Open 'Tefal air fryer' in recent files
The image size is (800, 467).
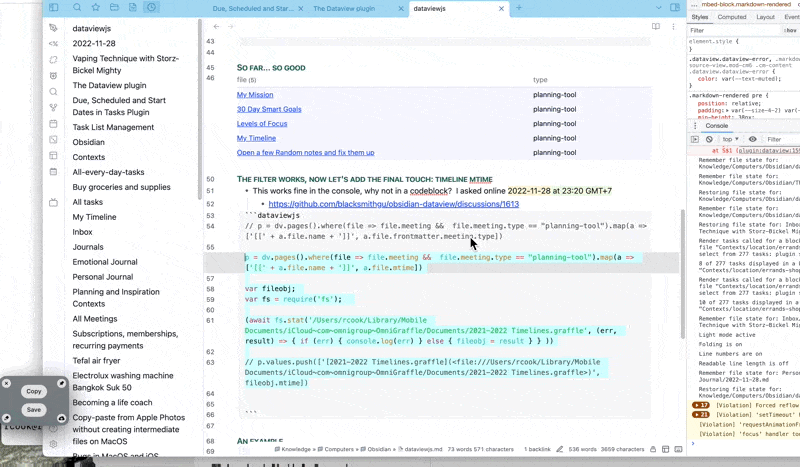pyautogui.click(x=96, y=360)
